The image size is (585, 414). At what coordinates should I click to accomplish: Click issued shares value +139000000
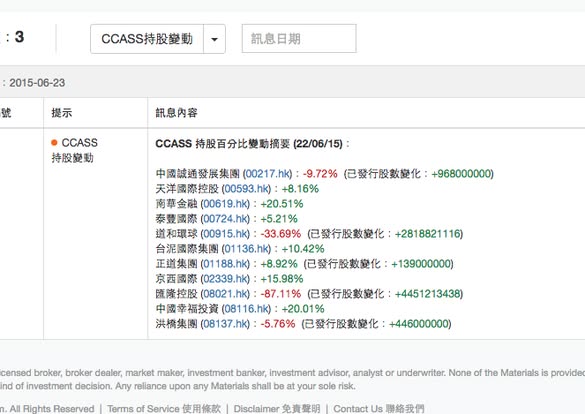pyautogui.click(x=421, y=264)
